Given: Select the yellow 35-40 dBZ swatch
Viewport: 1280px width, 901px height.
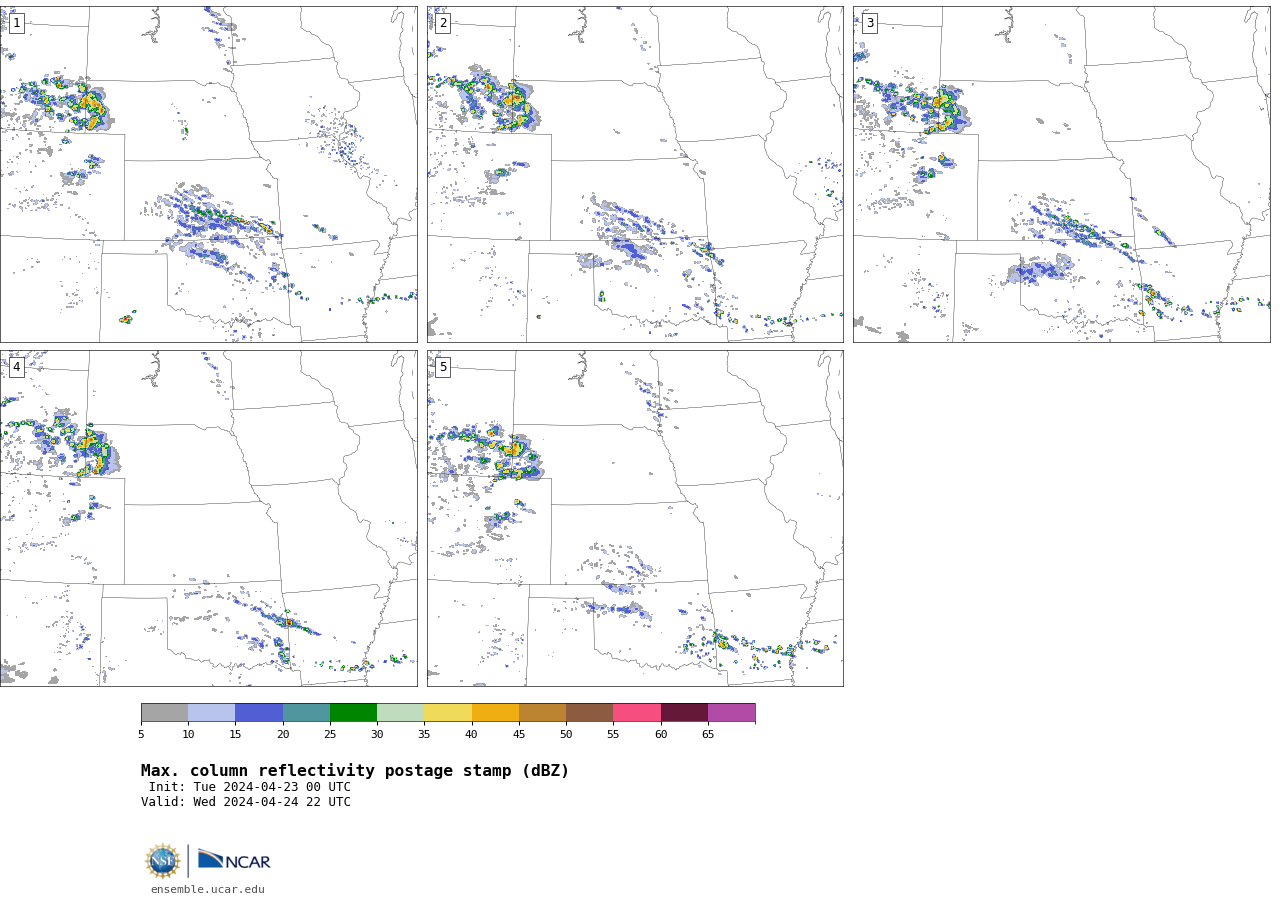Looking at the screenshot, I should pyautogui.click(x=448, y=712).
